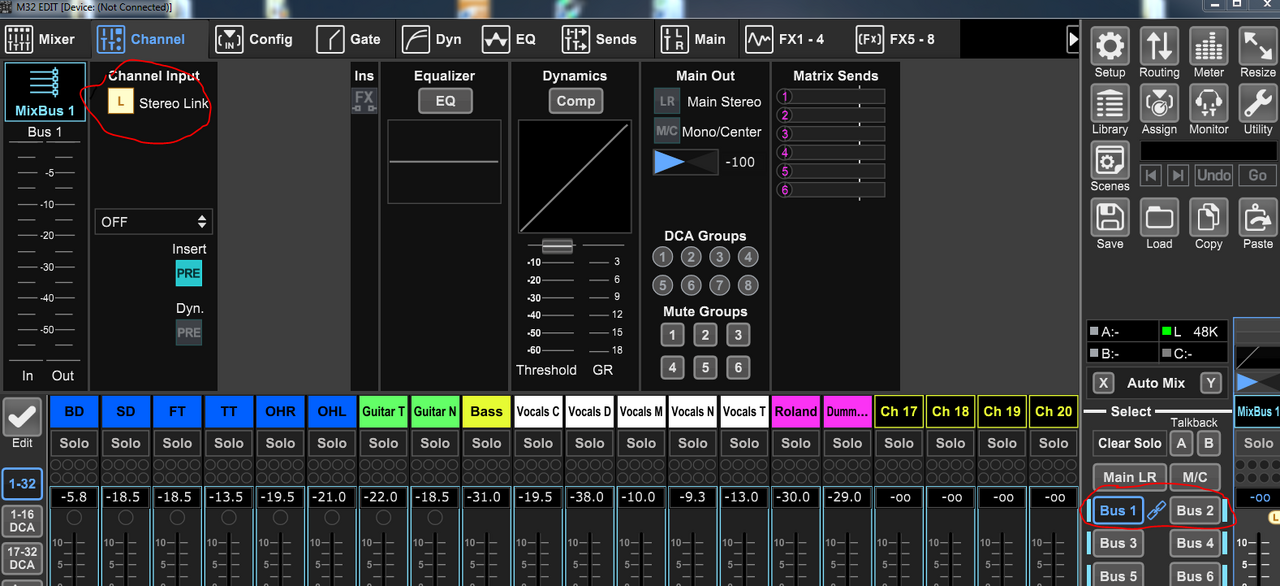Screen dimensions: 1280x586
Task: Click the Go button
Action: pyautogui.click(x=1258, y=175)
